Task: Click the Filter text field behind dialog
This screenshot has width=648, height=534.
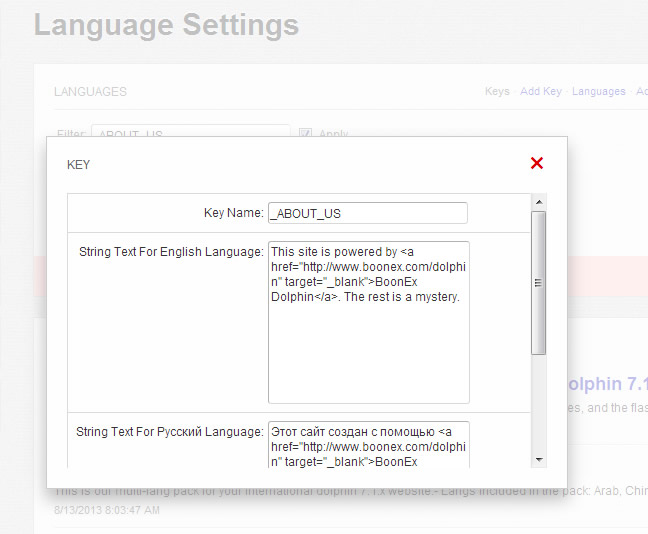Action: [x=190, y=131]
